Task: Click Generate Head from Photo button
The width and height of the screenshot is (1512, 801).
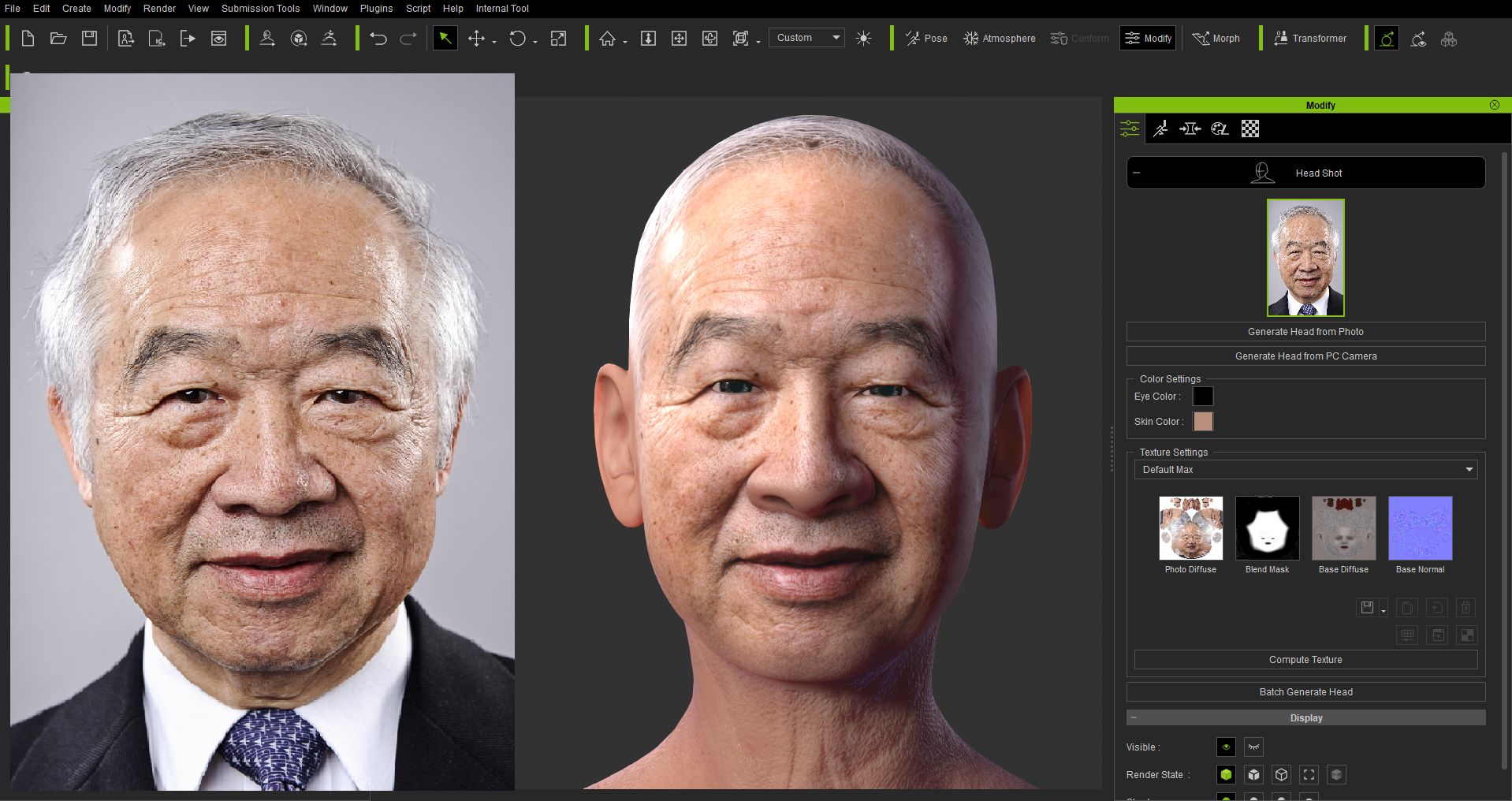Action: pyautogui.click(x=1305, y=332)
